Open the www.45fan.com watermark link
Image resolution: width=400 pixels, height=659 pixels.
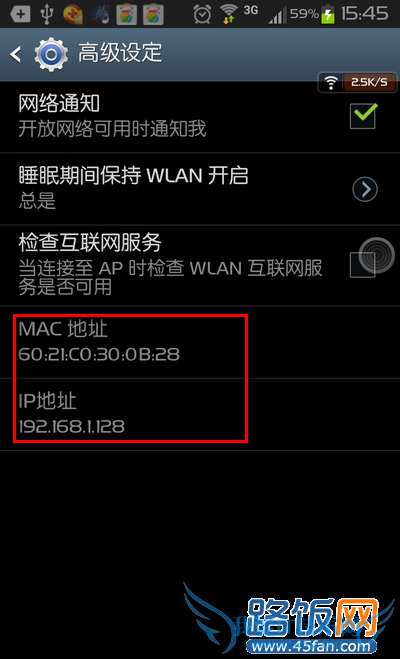(310, 646)
